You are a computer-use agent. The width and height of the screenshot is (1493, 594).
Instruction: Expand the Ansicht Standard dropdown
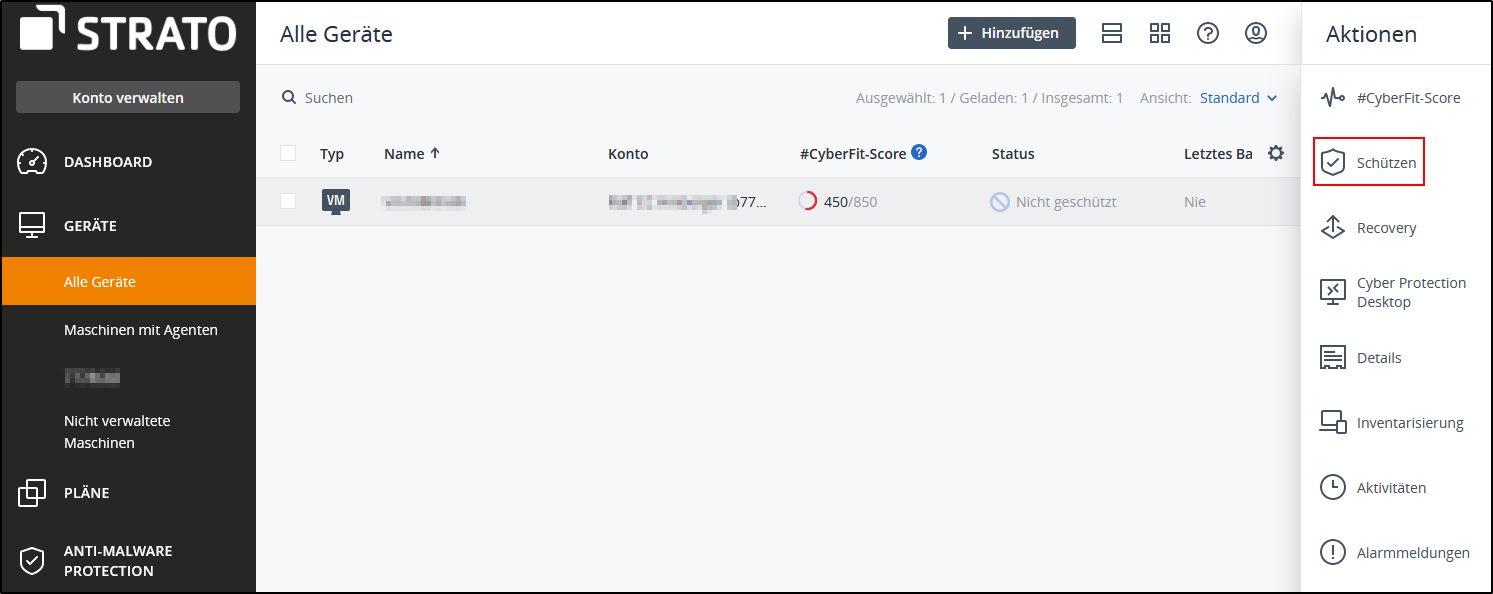tap(1238, 98)
